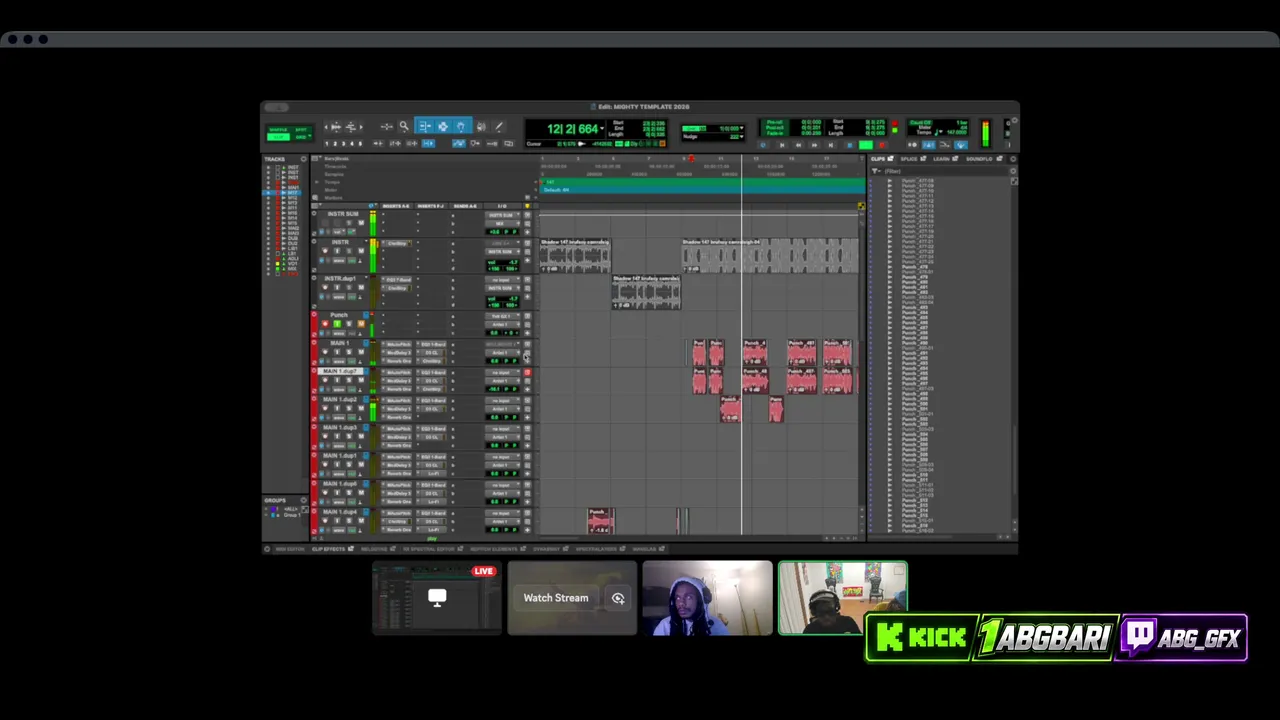Select the Scrubber speaker tool
The width and height of the screenshot is (1280, 720).
(x=481, y=127)
